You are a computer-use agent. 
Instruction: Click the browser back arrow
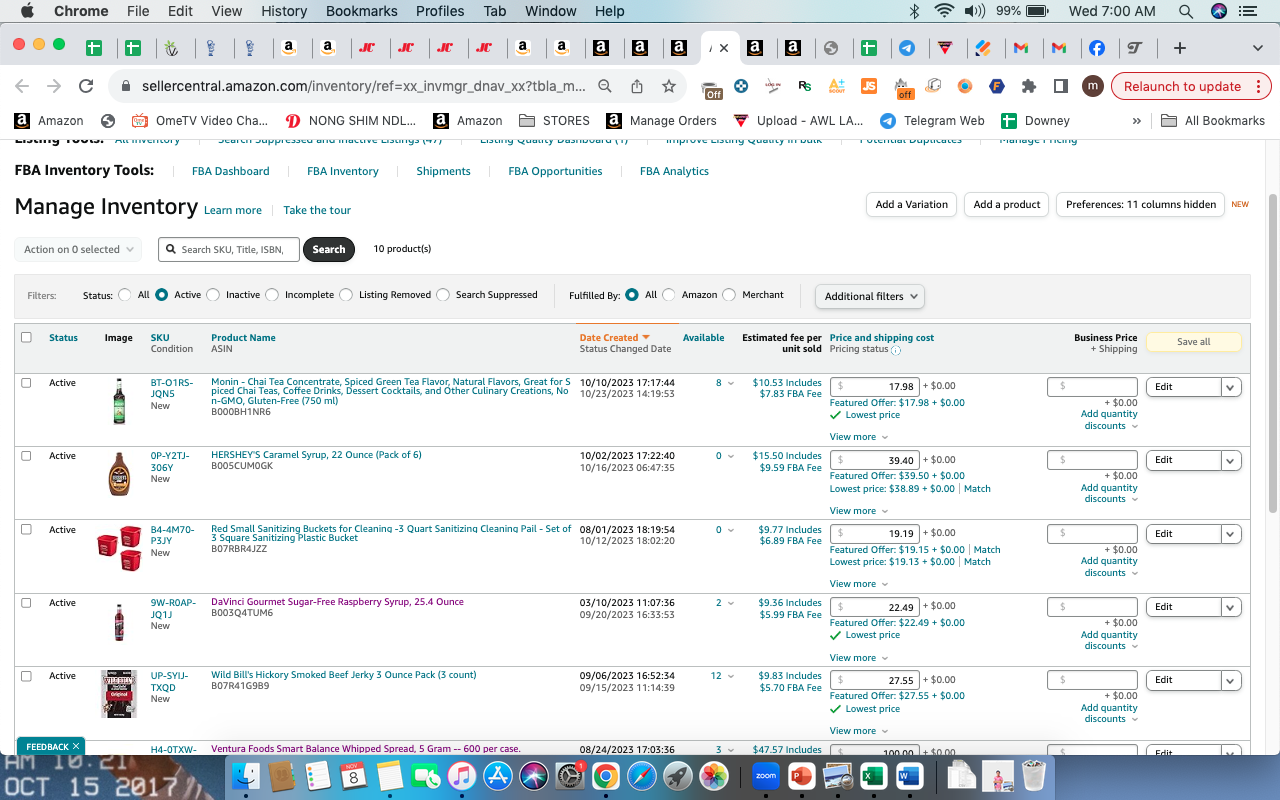pos(22,86)
